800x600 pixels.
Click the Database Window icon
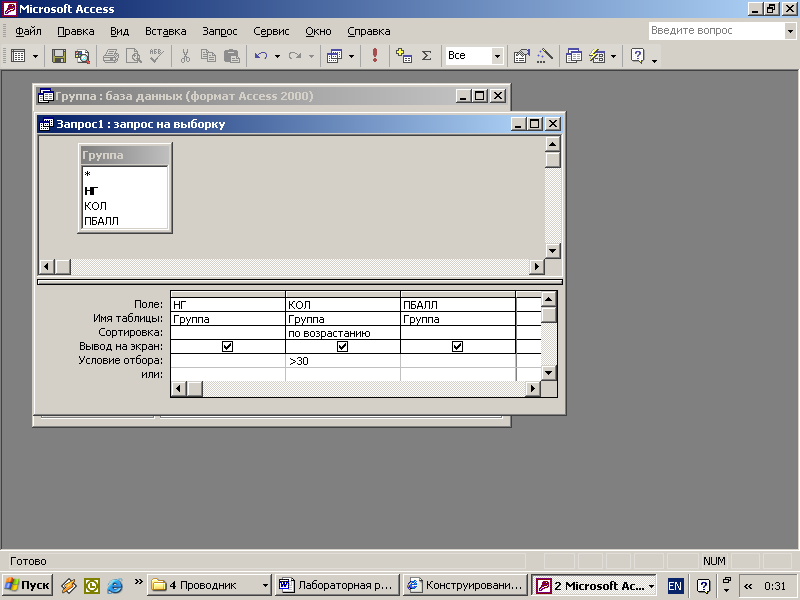574,56
